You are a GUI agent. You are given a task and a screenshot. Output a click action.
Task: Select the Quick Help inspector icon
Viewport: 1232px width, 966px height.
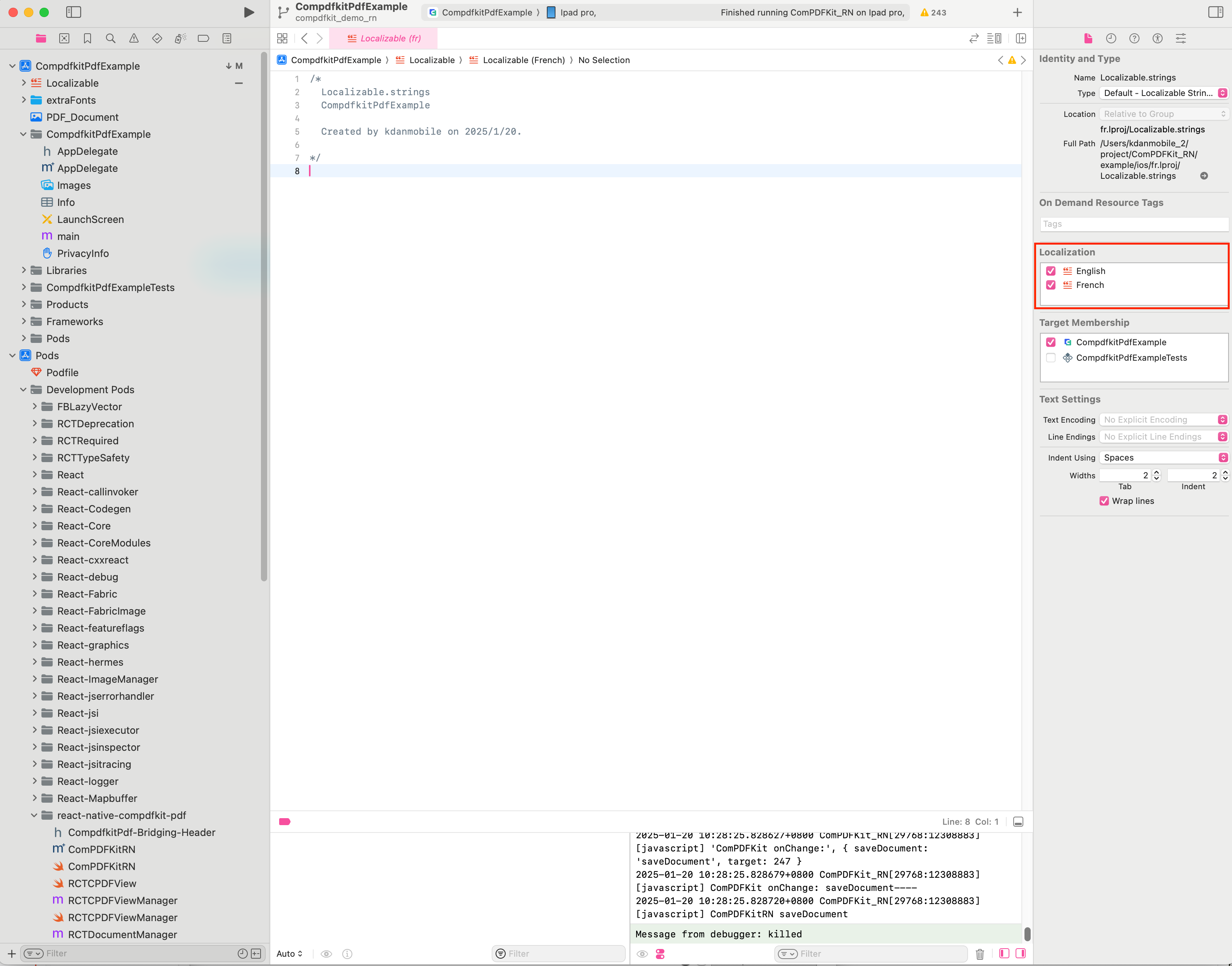pos(1134,38)
